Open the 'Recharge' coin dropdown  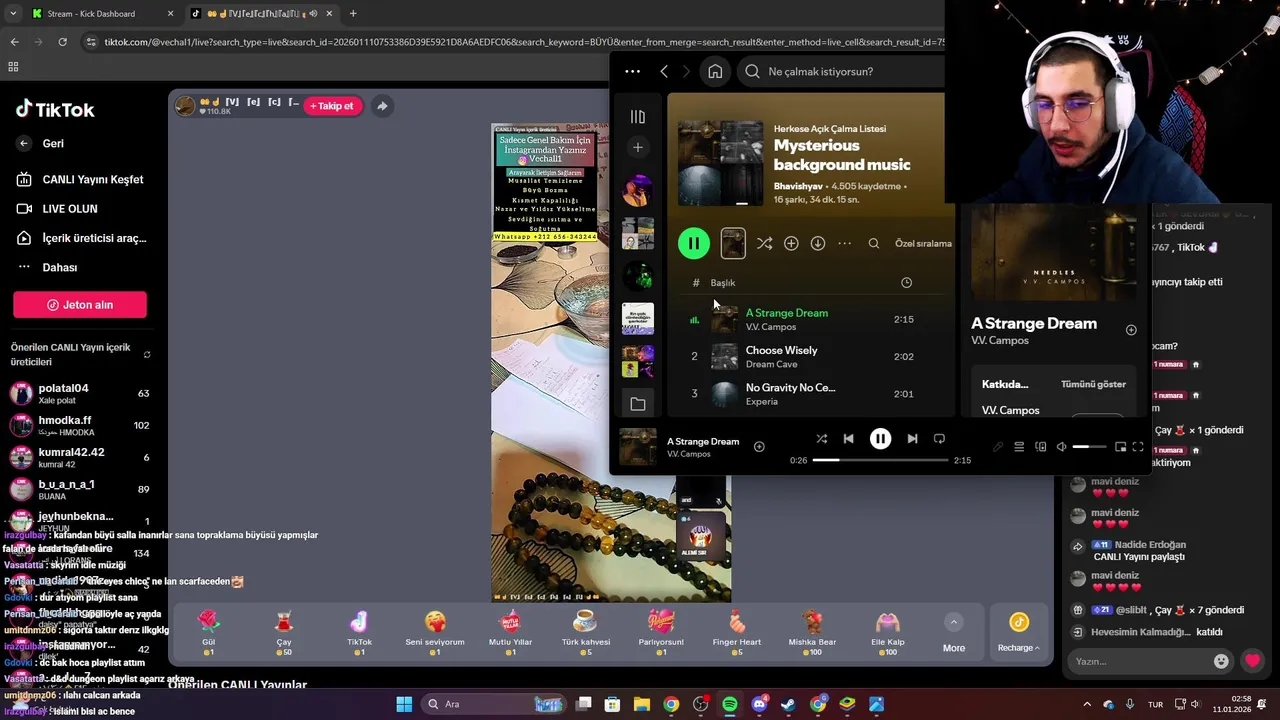click(1018, 633)
